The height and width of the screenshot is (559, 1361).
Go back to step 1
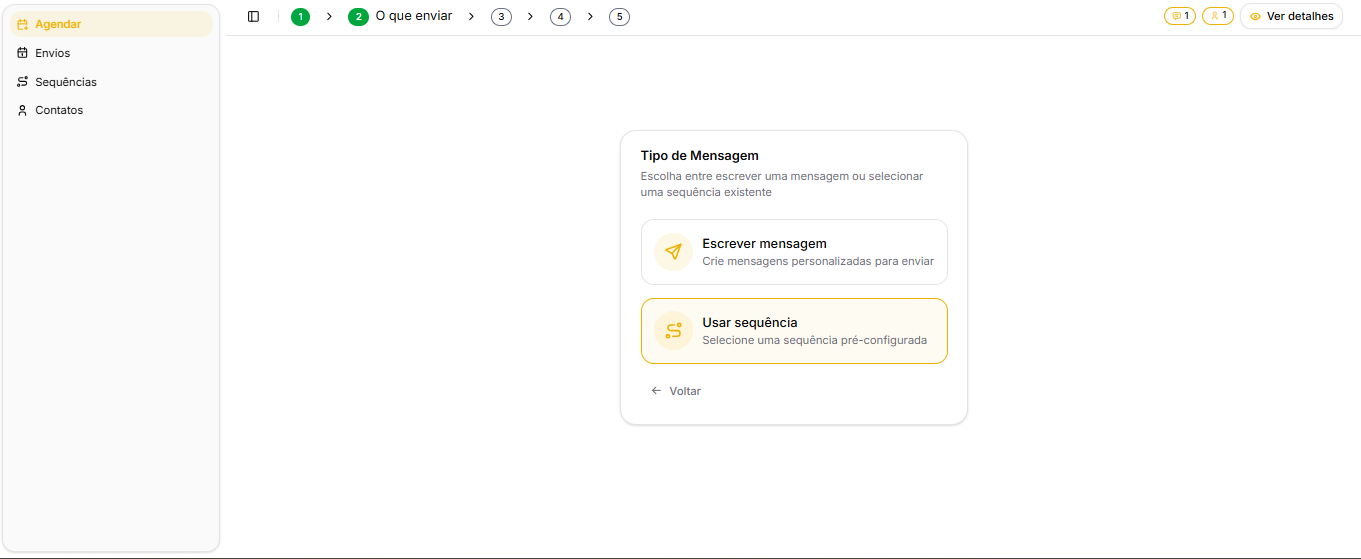point(300,16)
